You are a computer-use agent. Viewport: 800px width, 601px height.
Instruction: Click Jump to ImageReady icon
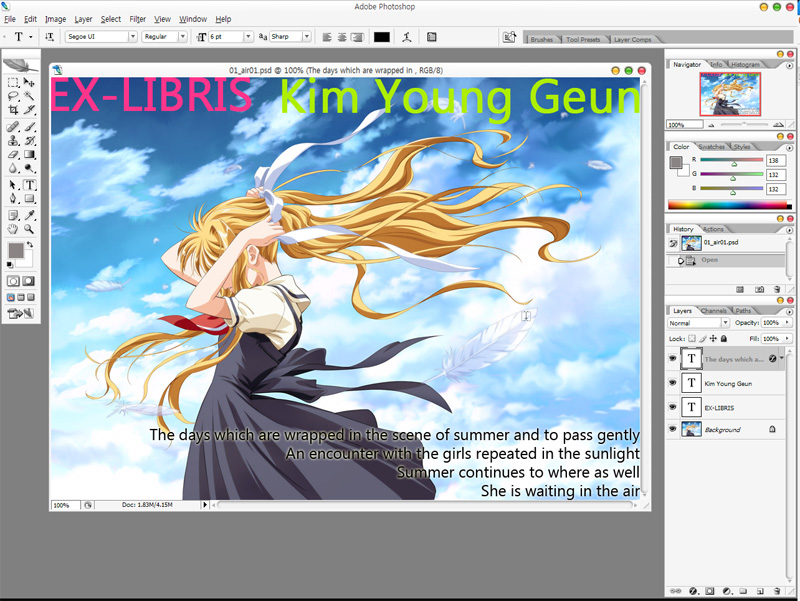[20, 313]
